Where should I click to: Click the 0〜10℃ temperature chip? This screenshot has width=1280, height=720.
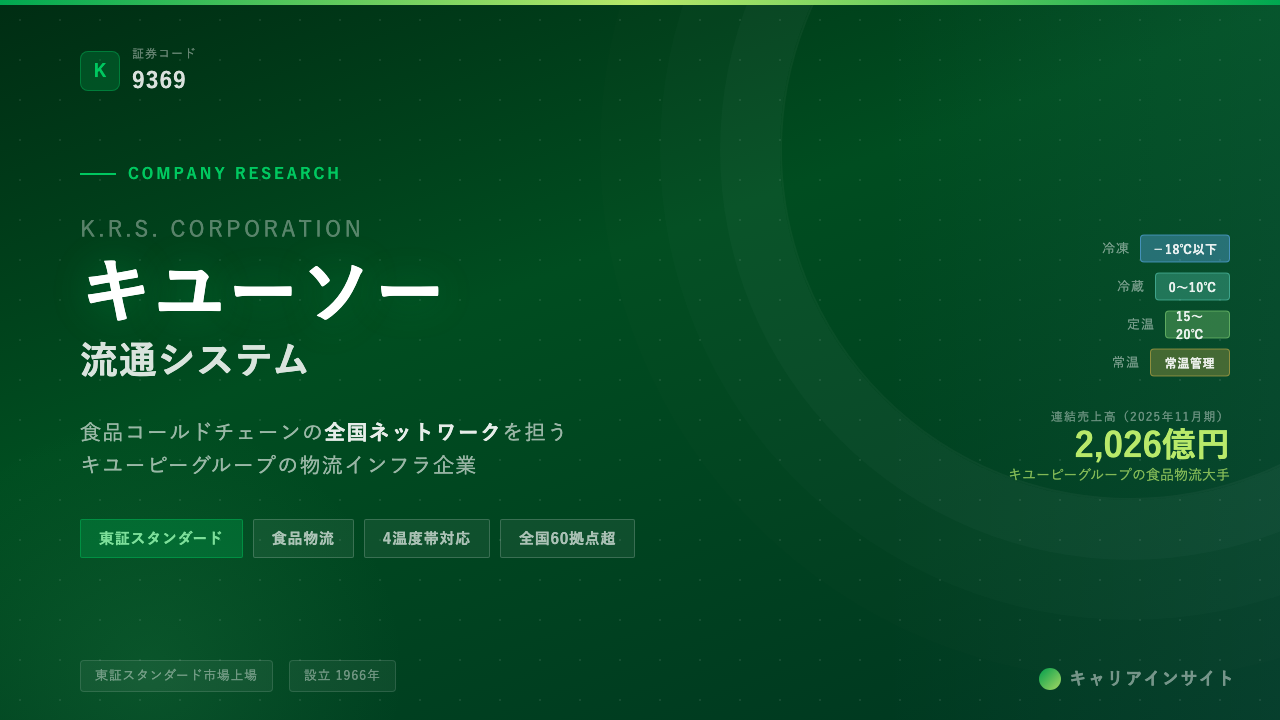pos(1192,287)
